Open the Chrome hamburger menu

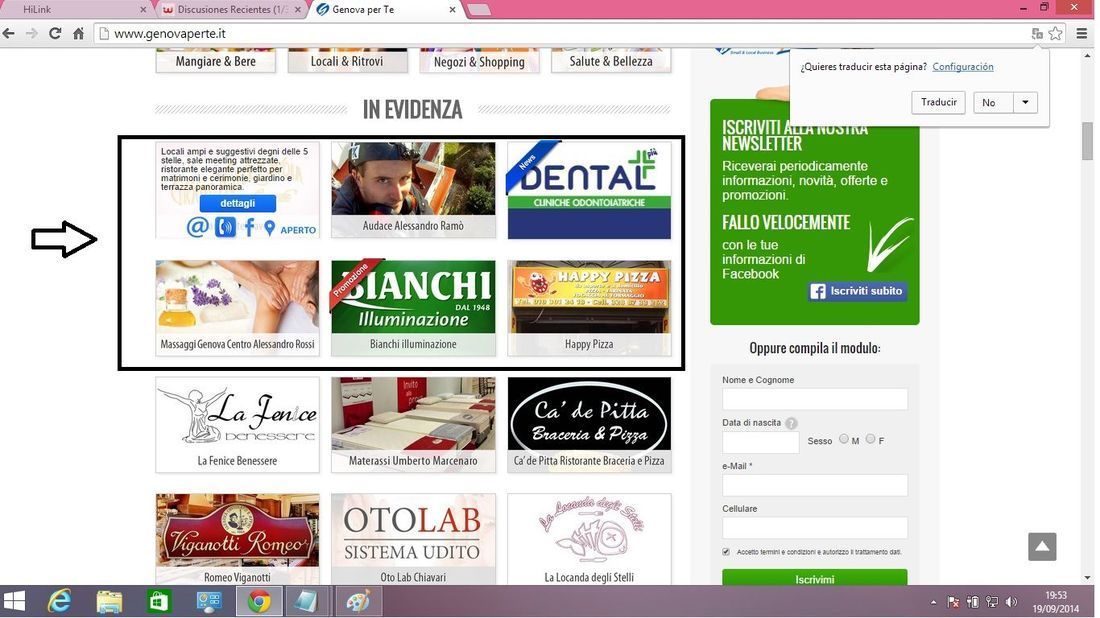(1082, 33)
